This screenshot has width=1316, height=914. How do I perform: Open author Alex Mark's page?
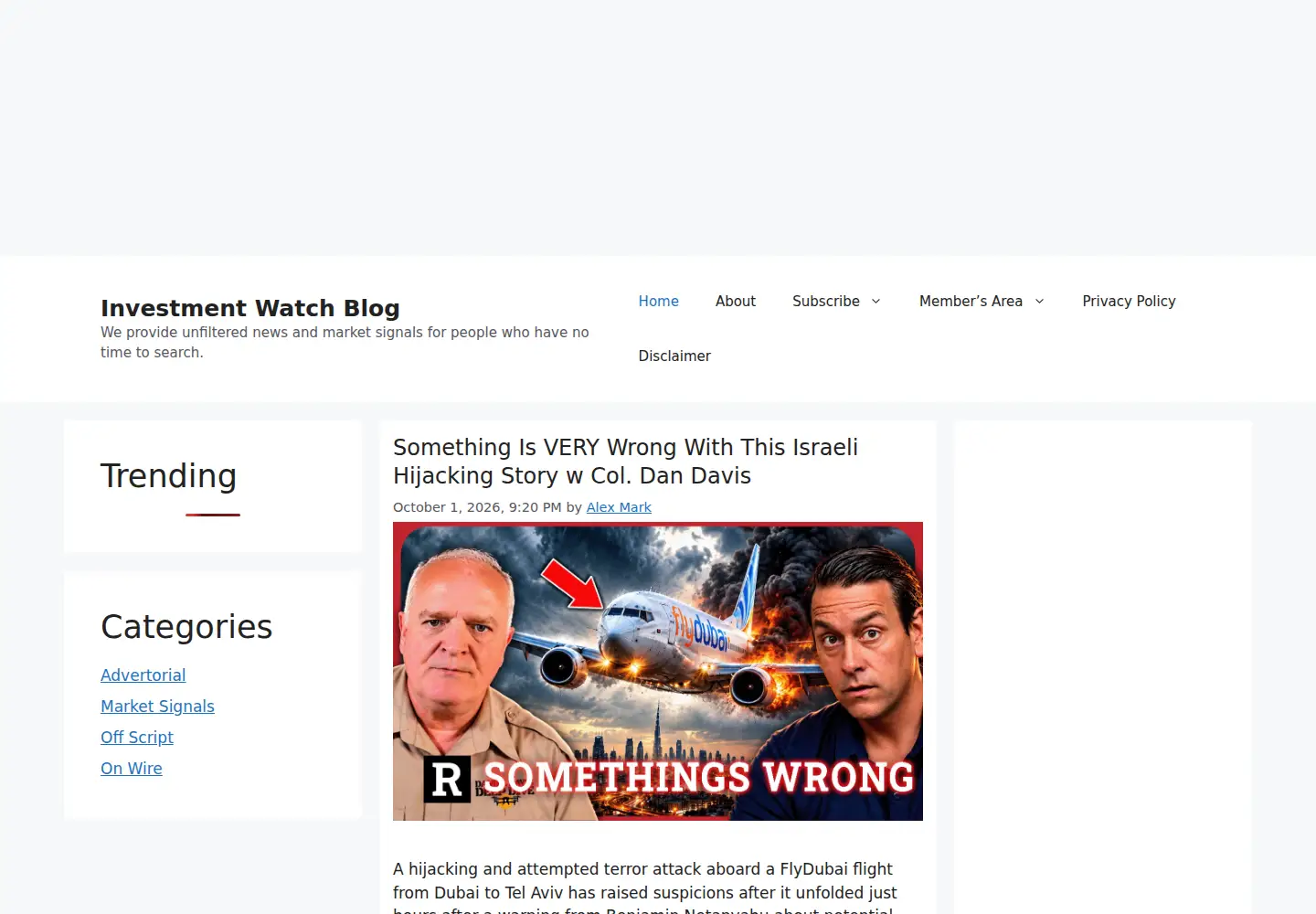point(619,507)
